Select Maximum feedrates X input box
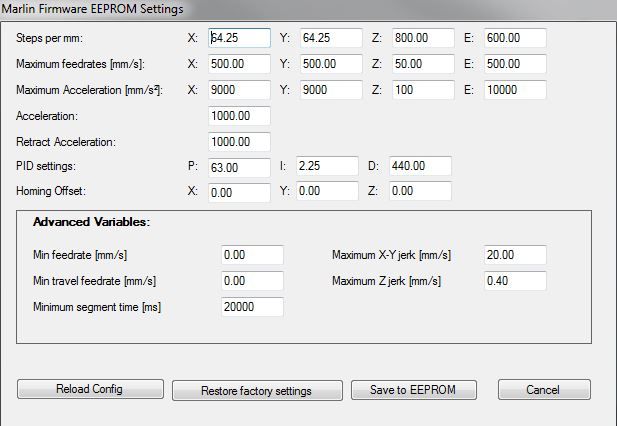 [239, 64]
